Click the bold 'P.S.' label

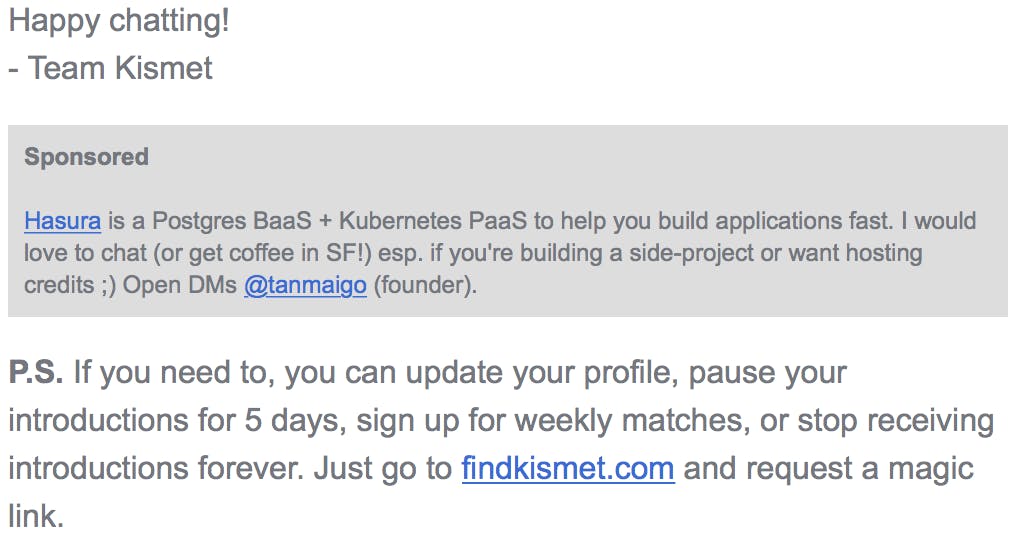click(36, 373)
